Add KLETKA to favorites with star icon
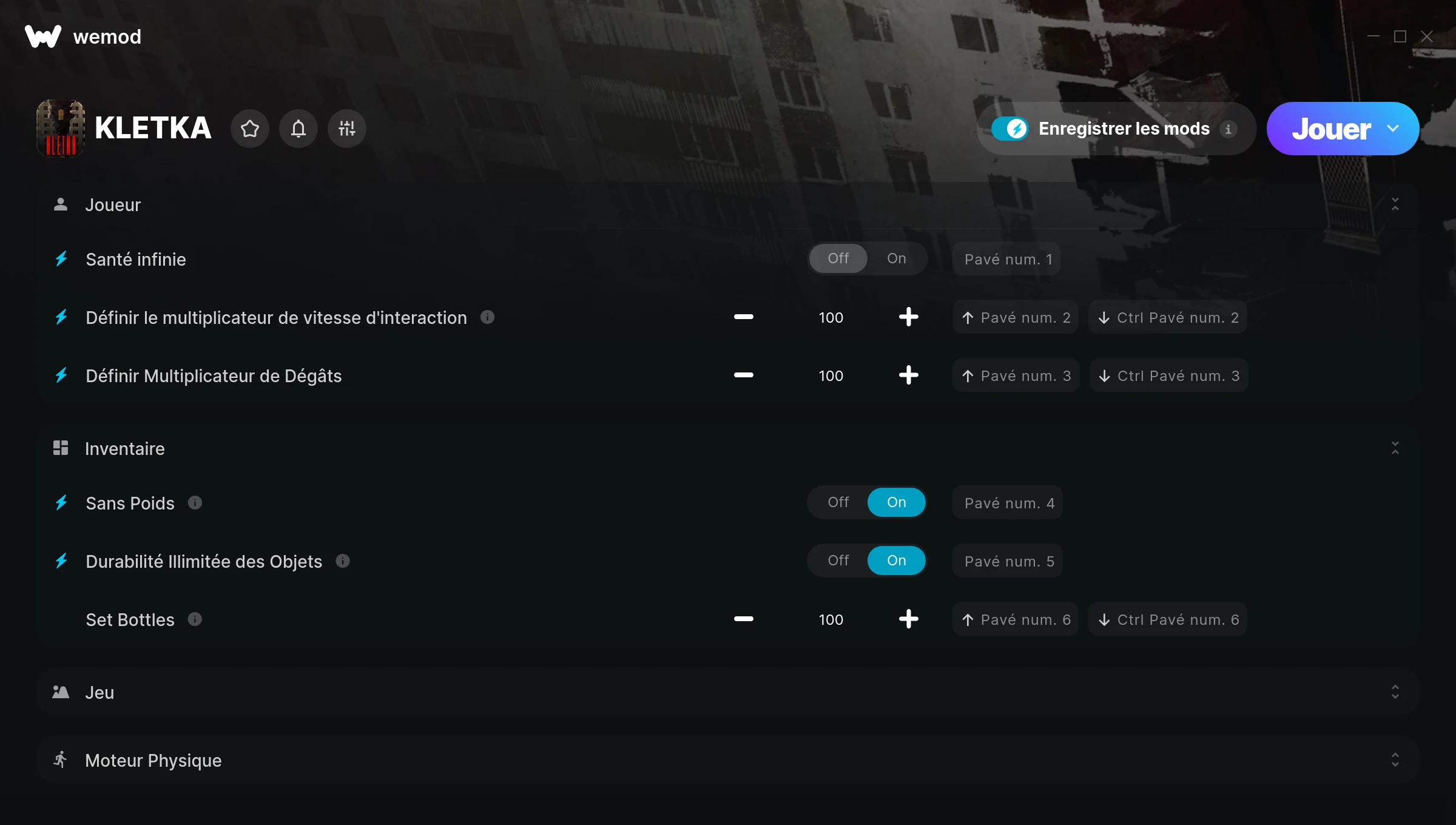The width and height of the screenshot is (1456, 825). pos(249,129)
